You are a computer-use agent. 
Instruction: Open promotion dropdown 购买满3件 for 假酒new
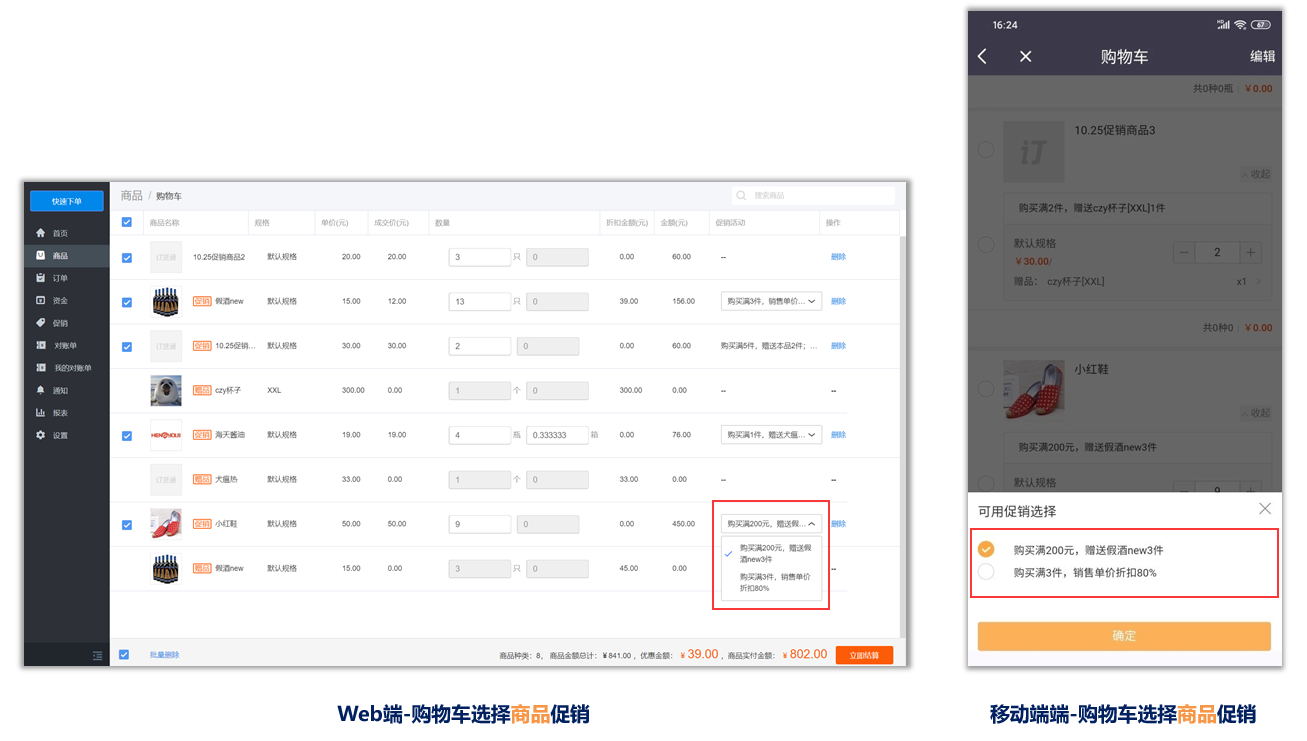click(x=771, y=301)
